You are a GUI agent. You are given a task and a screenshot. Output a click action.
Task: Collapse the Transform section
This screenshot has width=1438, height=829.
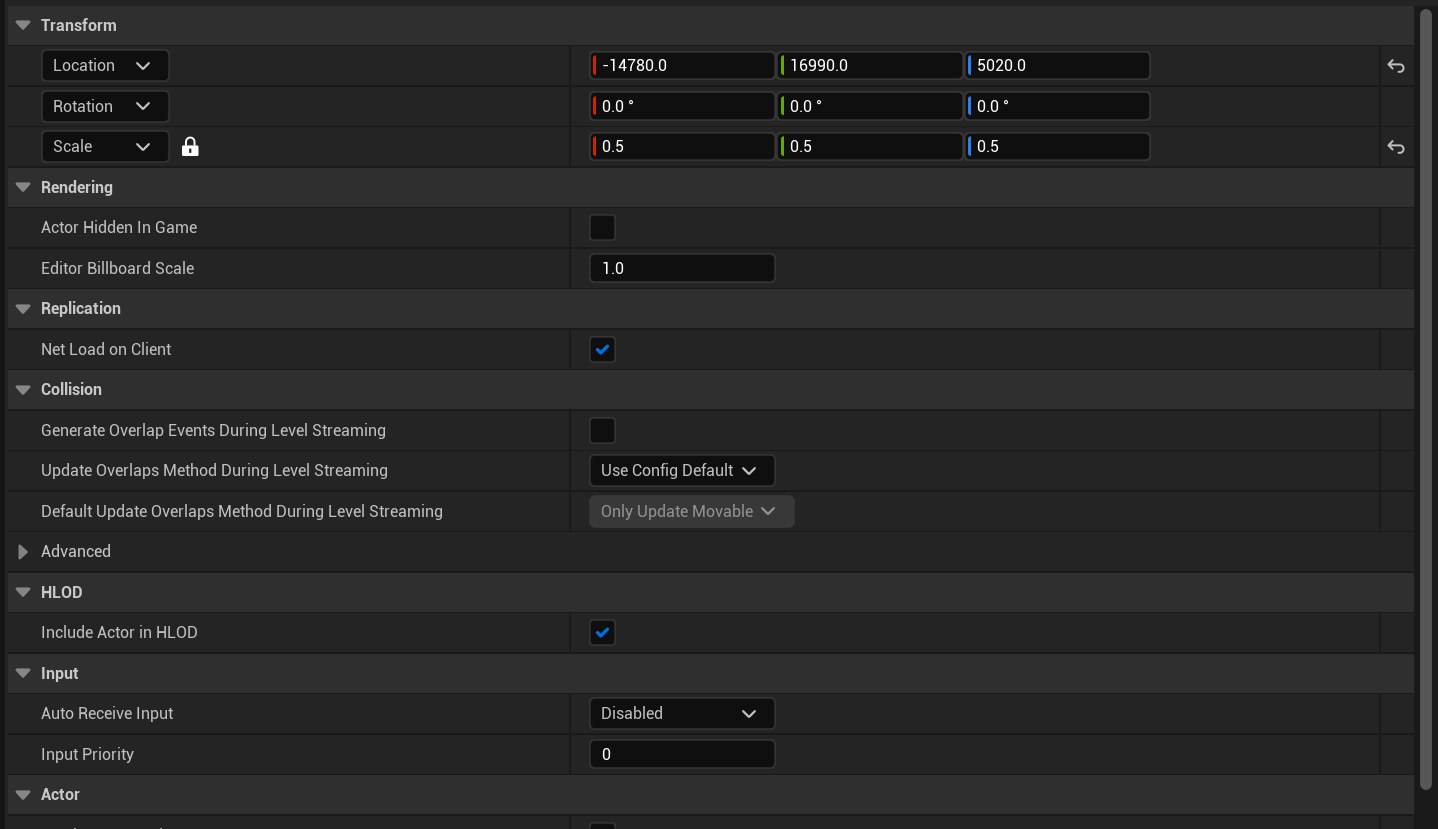(x=22, y=24)
